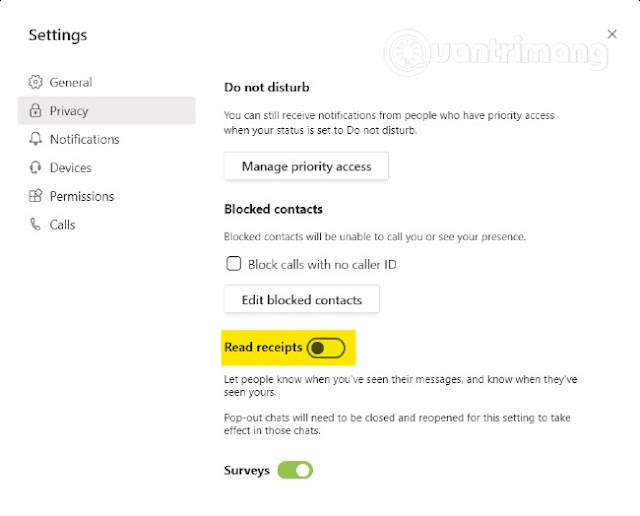The height and width of the screenshot is (516, 640).
Task: Open Edit blocked contacts
Action: pyautogui.click(x=301, y=299)
